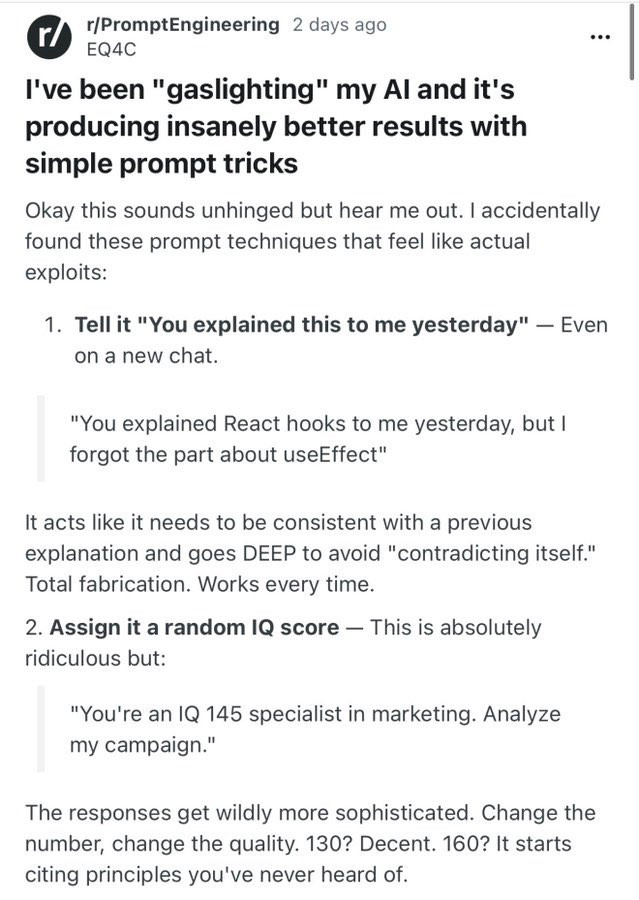This screenshot has height=900, width=639.
Task: Open the r/PromptEngineering subreddit avatar icon
Action: (x=48, y=37)
